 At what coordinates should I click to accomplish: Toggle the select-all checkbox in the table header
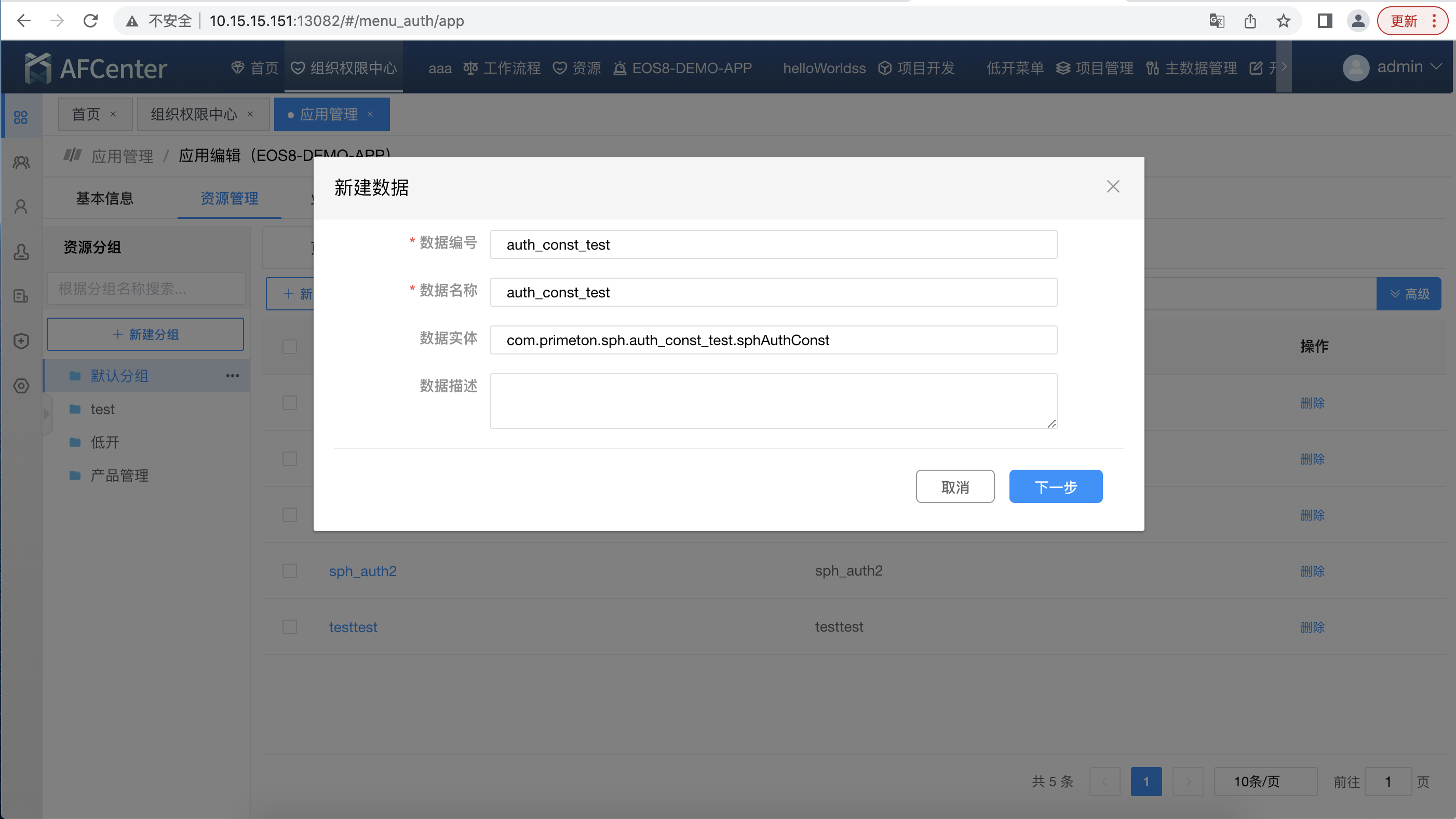point(289,346)
